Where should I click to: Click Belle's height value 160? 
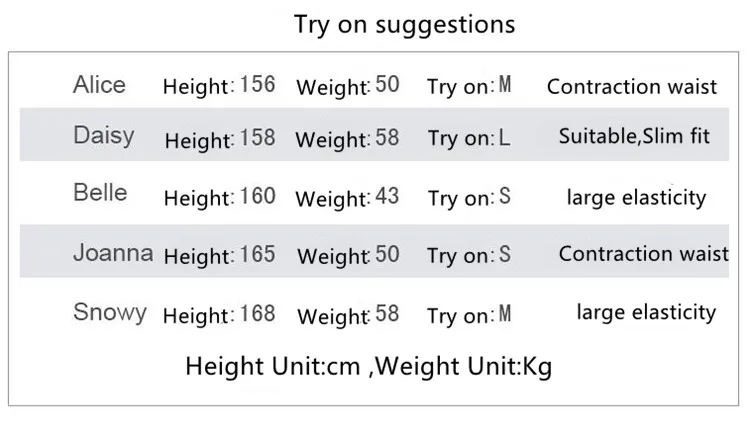tap(257, 196)
